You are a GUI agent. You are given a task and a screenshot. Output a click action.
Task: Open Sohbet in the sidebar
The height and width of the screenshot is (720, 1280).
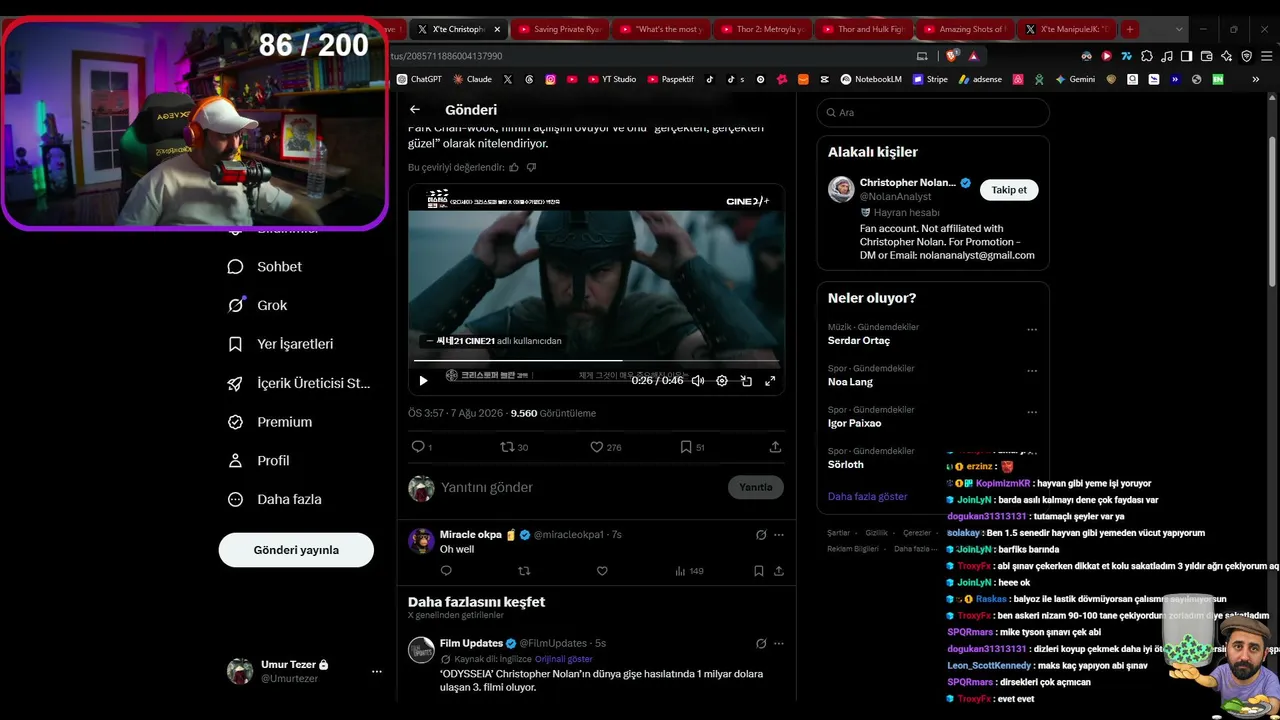pyautogui.click(x=265, y=267)
